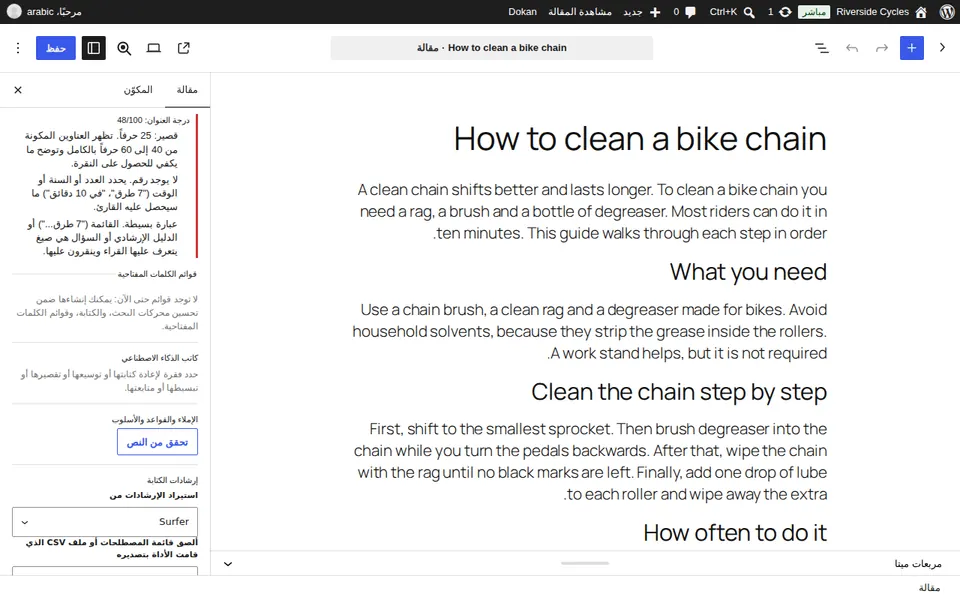
Task: Click the post title 'How to clean a bike chain'
Action: click(640, 139)
